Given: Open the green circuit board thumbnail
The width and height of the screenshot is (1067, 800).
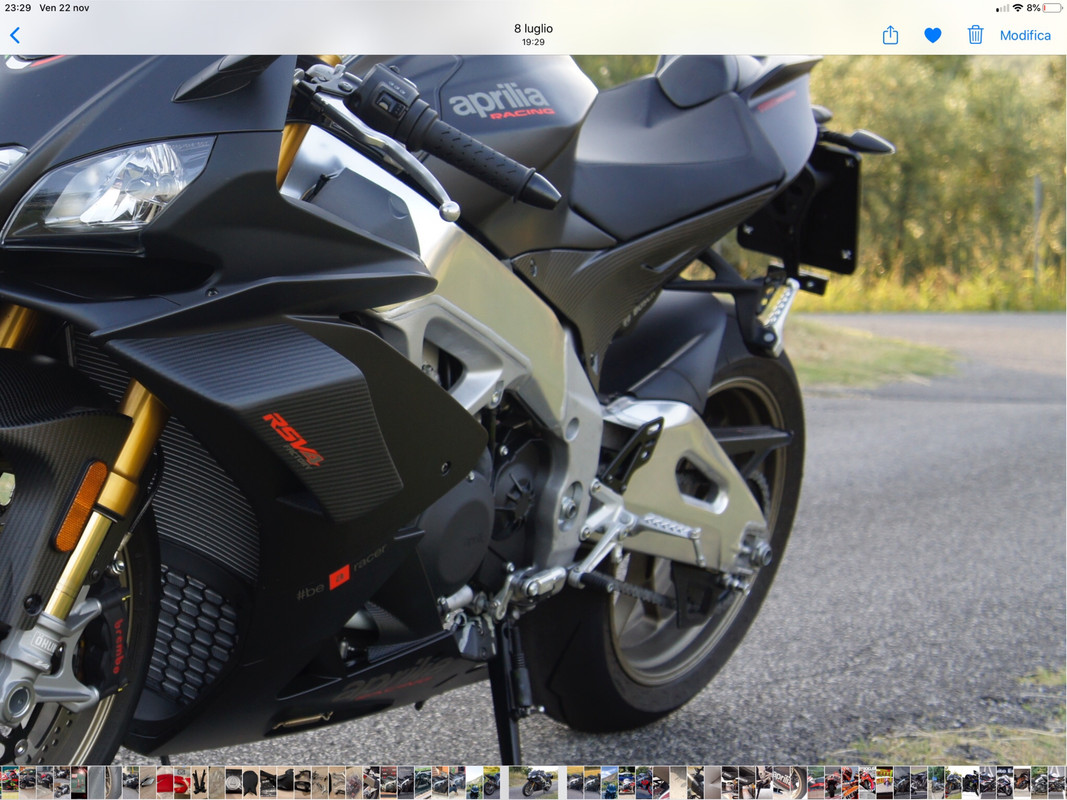Looking at the screenshot, I should tap(79, 782).
